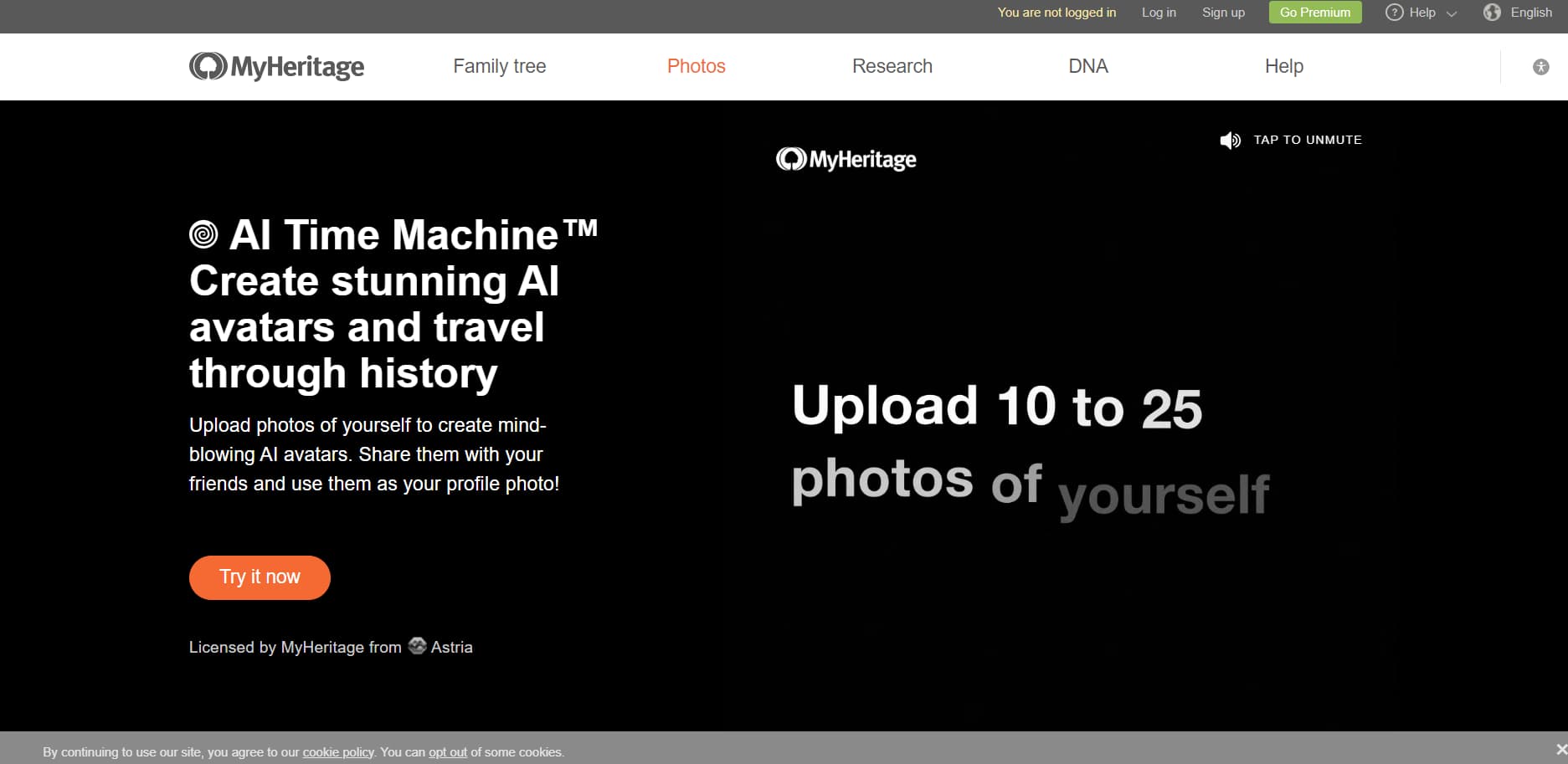Open the English language selector
Screen dimensions: 1568x764
(x=1529, y=12)
